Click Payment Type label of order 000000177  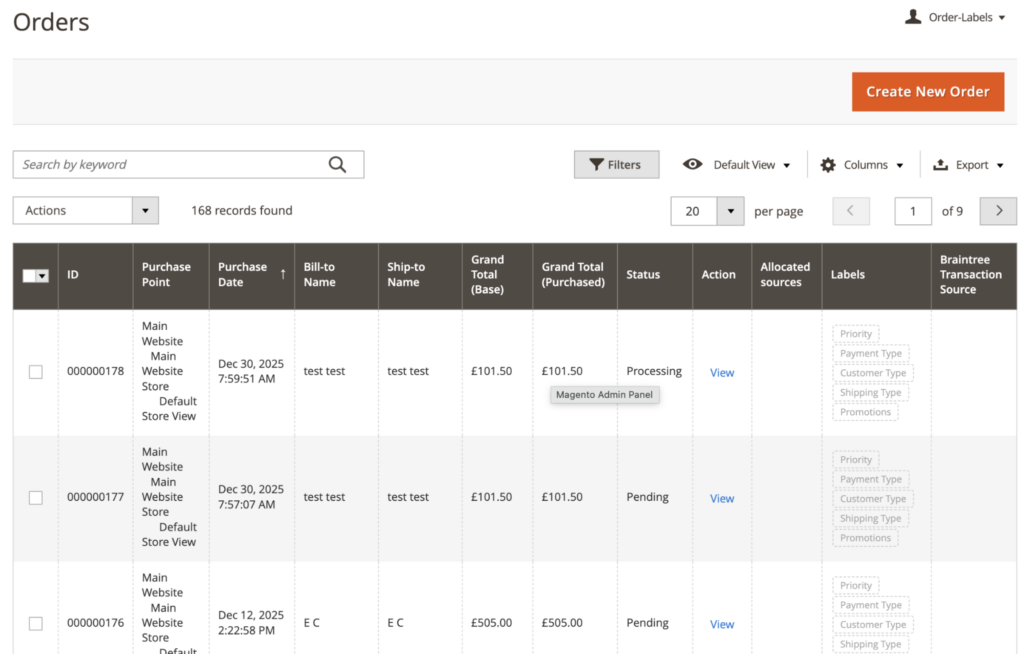[x=871, y=480]
